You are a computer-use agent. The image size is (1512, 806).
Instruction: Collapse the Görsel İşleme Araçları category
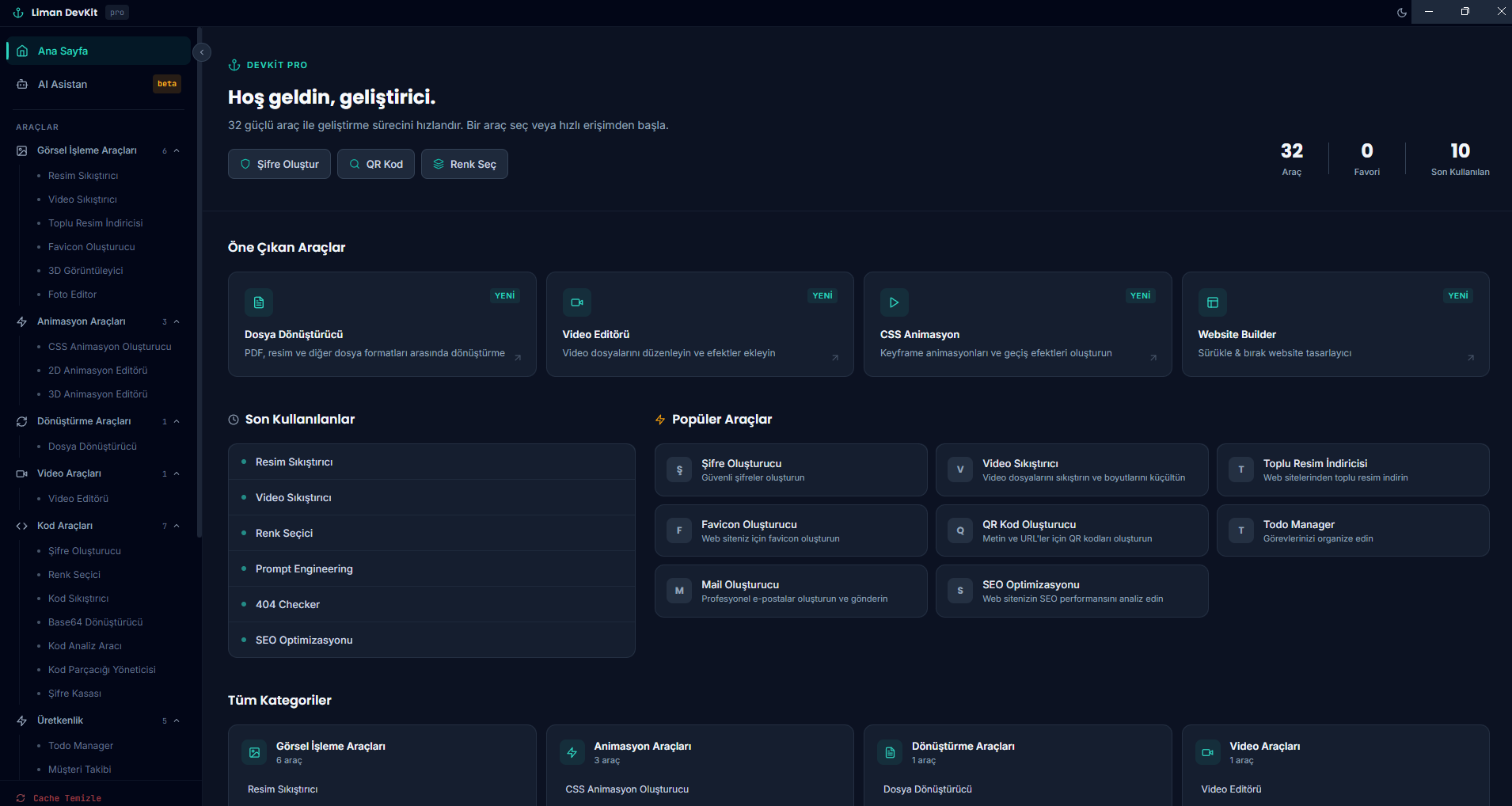176,150
